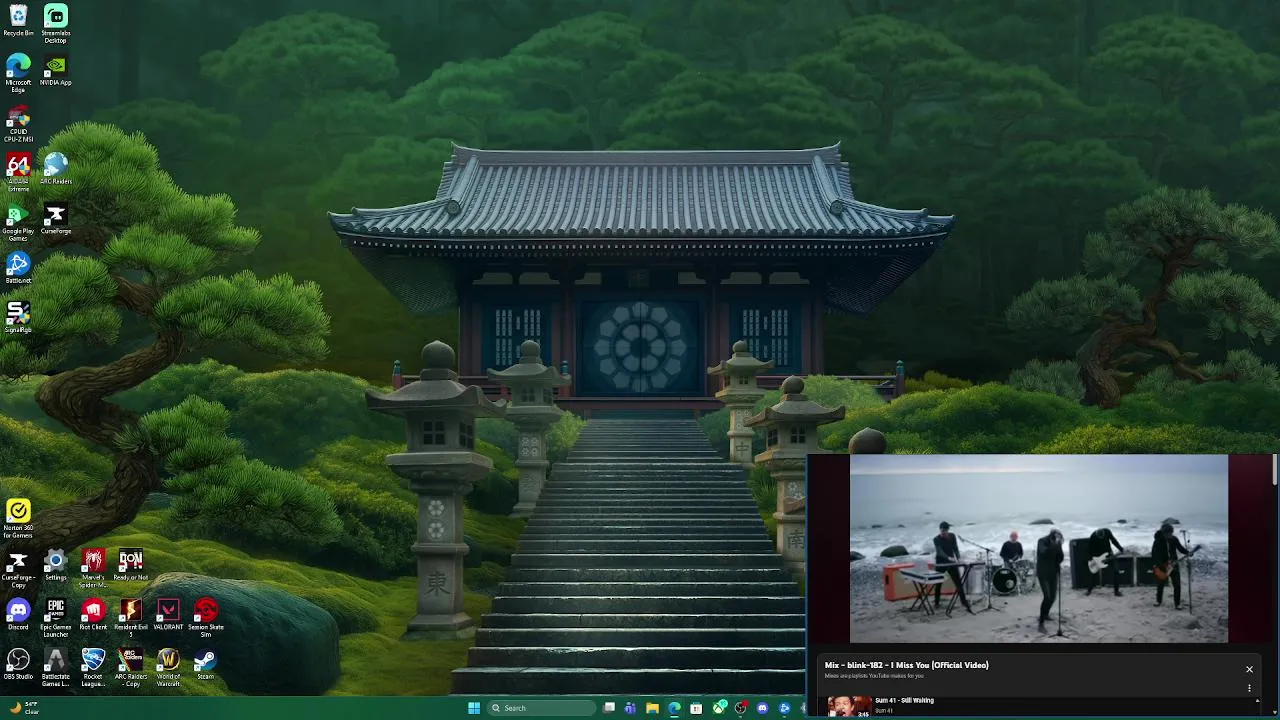
Task: Select the Norton 360 for Gamers icon
Action: pos(18,519)
